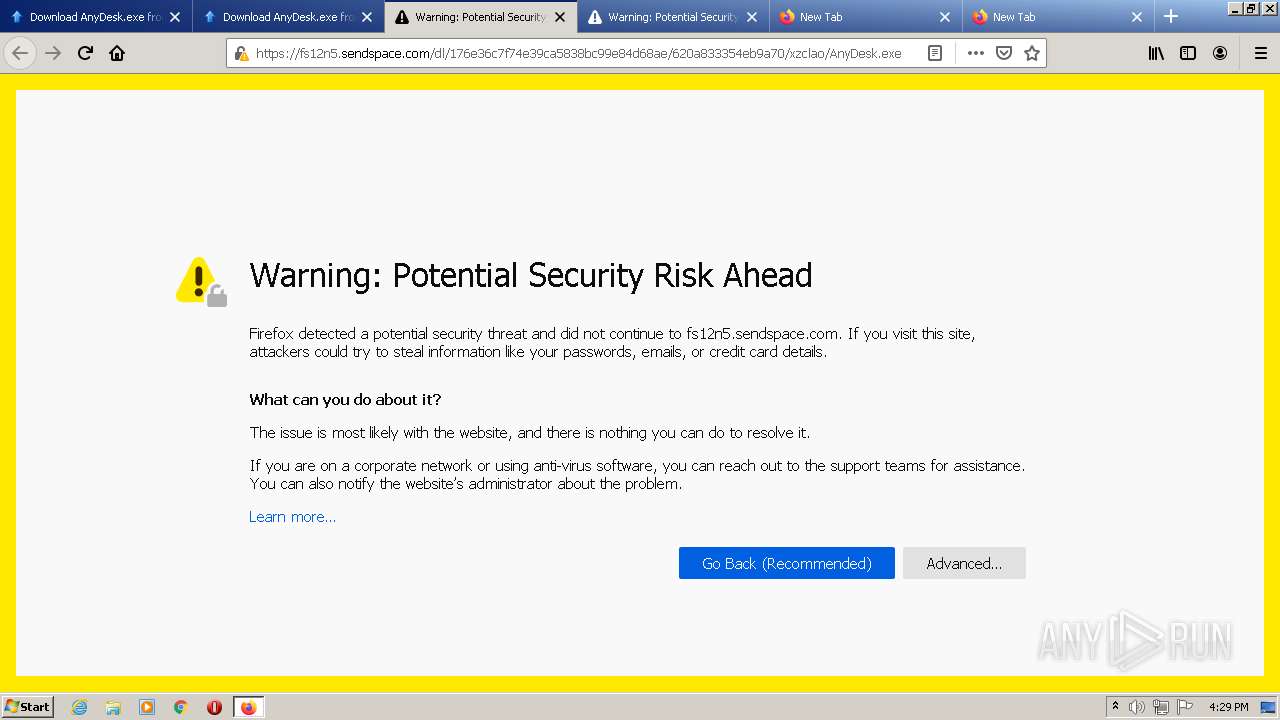
Task: Open the hamburger application menu
Action: pos(1260,53)
